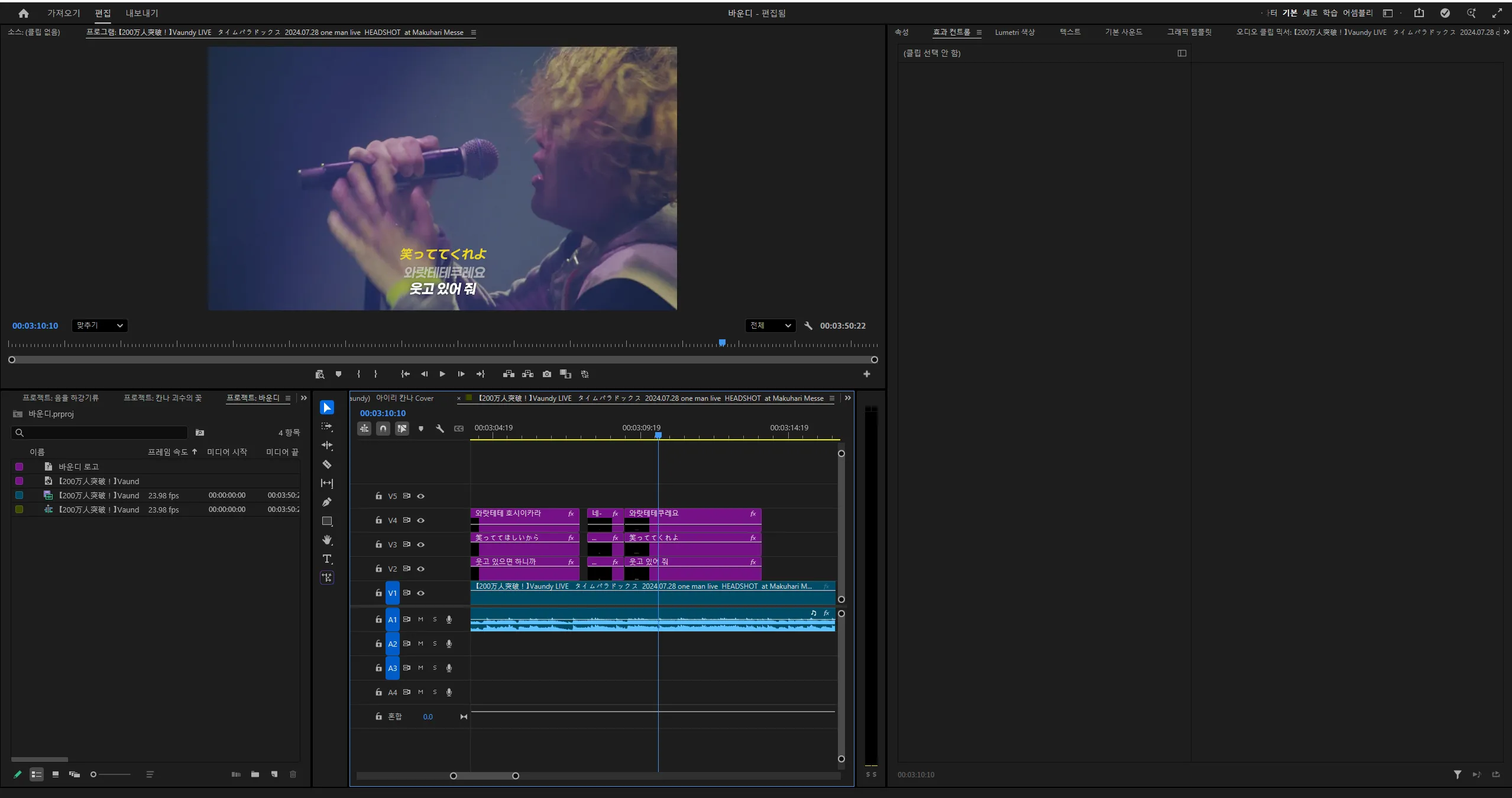Create new item in project panel
This screenshot has height=798, width=1512.
(x=274, y=774)
